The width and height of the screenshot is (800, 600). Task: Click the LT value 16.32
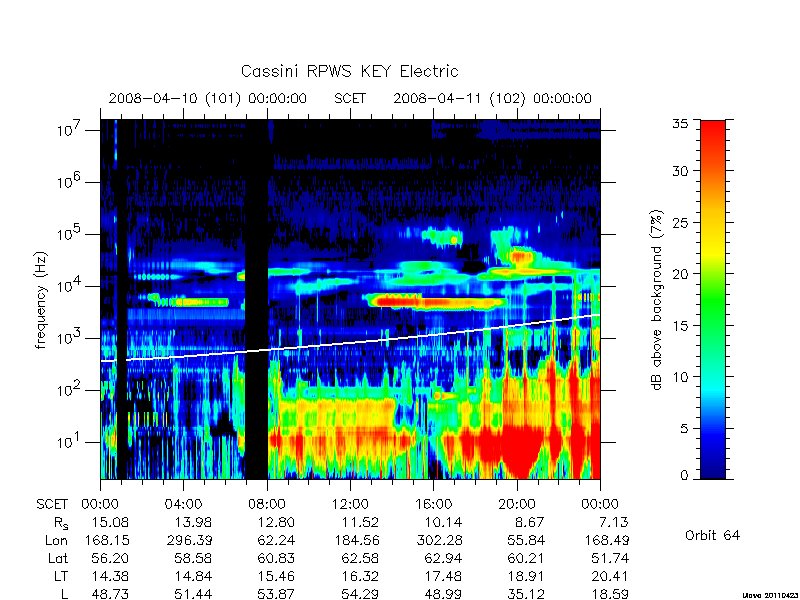[360, 576]
